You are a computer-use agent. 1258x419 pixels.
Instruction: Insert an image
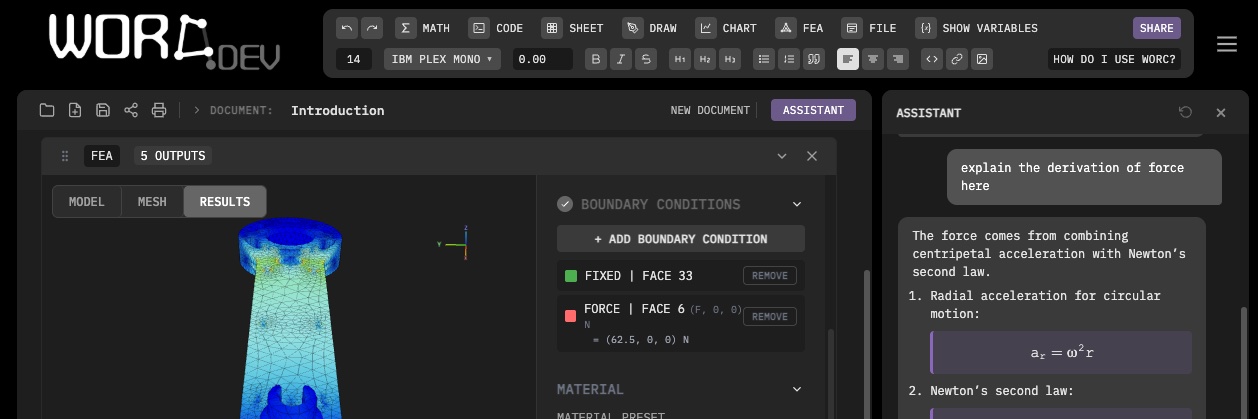[x=983, y=59]
